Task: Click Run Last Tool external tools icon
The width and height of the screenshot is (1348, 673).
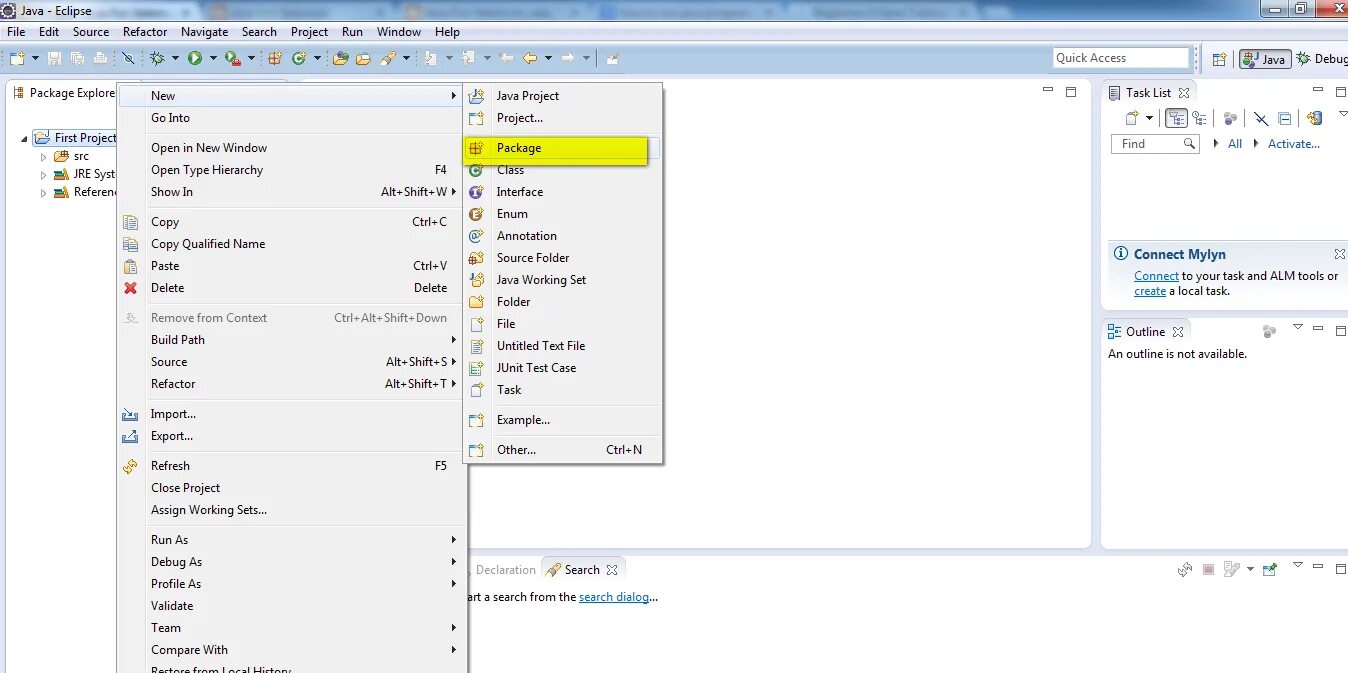Action: (x=232, y=58)
